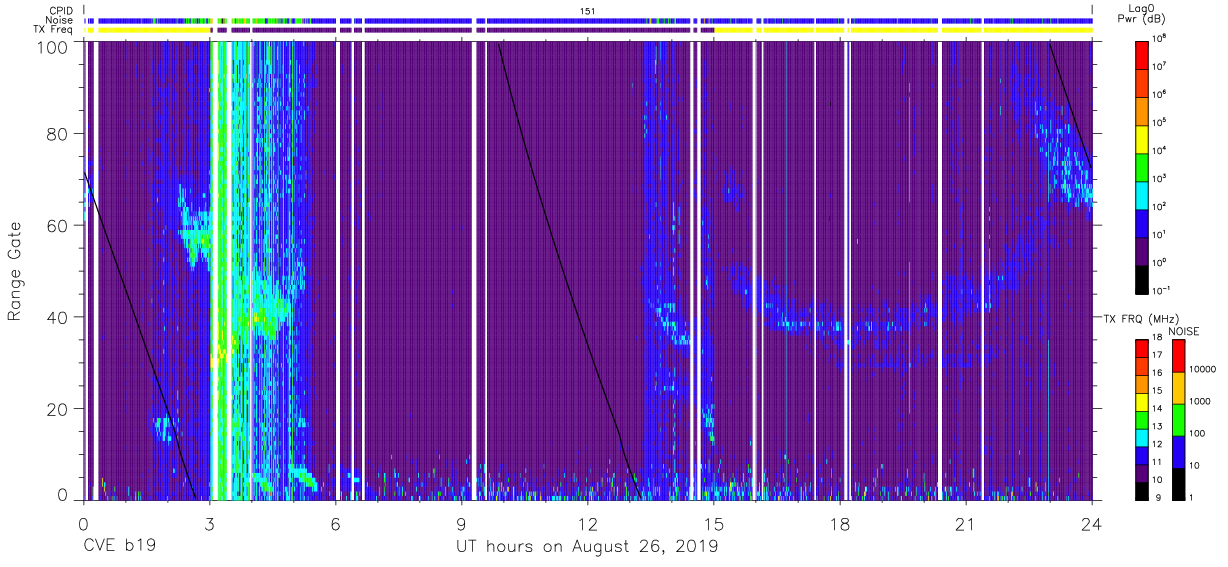The height and width of the screenshot is (567, 1228).
Task: Click the CPID value '151' above the plot
Action: click(588, 10)
